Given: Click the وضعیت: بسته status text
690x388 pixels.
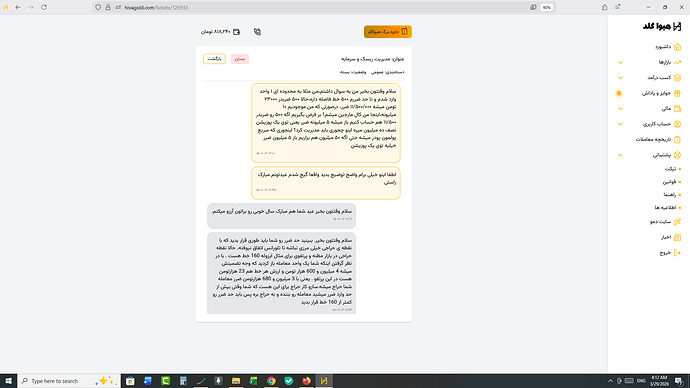Looking at the screenshot, I should coord(353,72).
